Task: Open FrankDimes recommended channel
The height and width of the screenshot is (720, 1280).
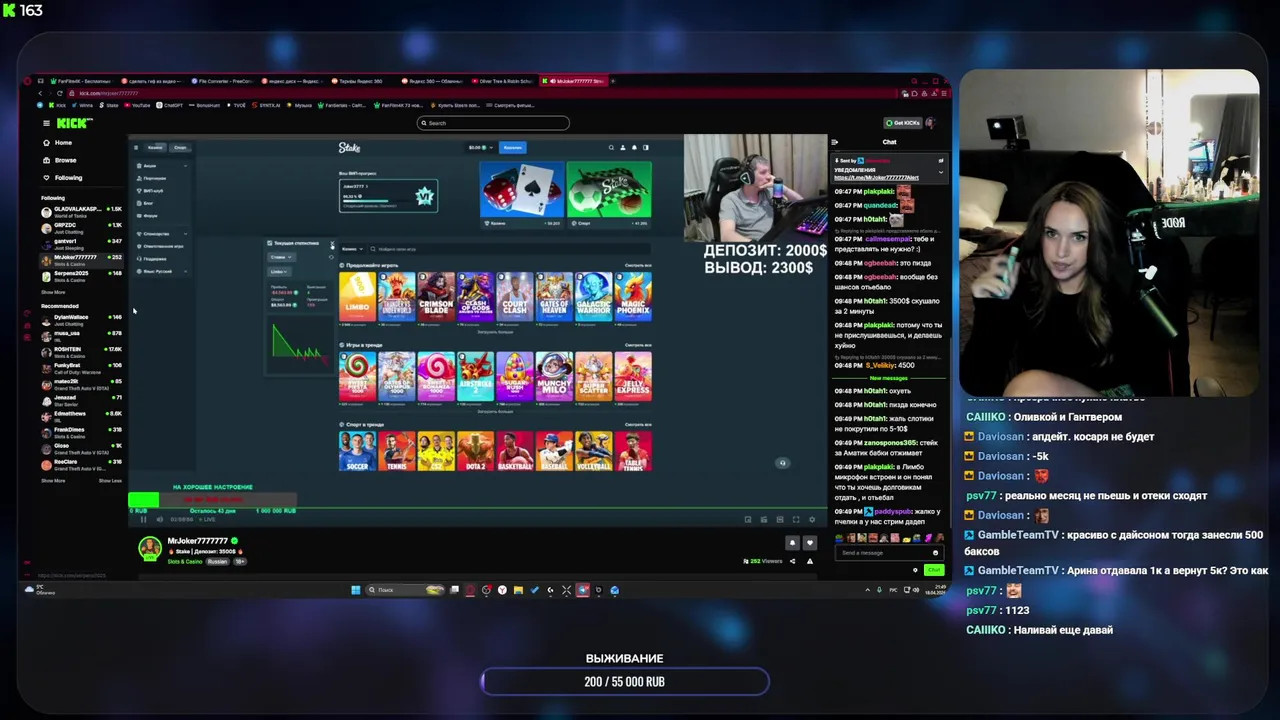Action: click(x=81, y=432)
